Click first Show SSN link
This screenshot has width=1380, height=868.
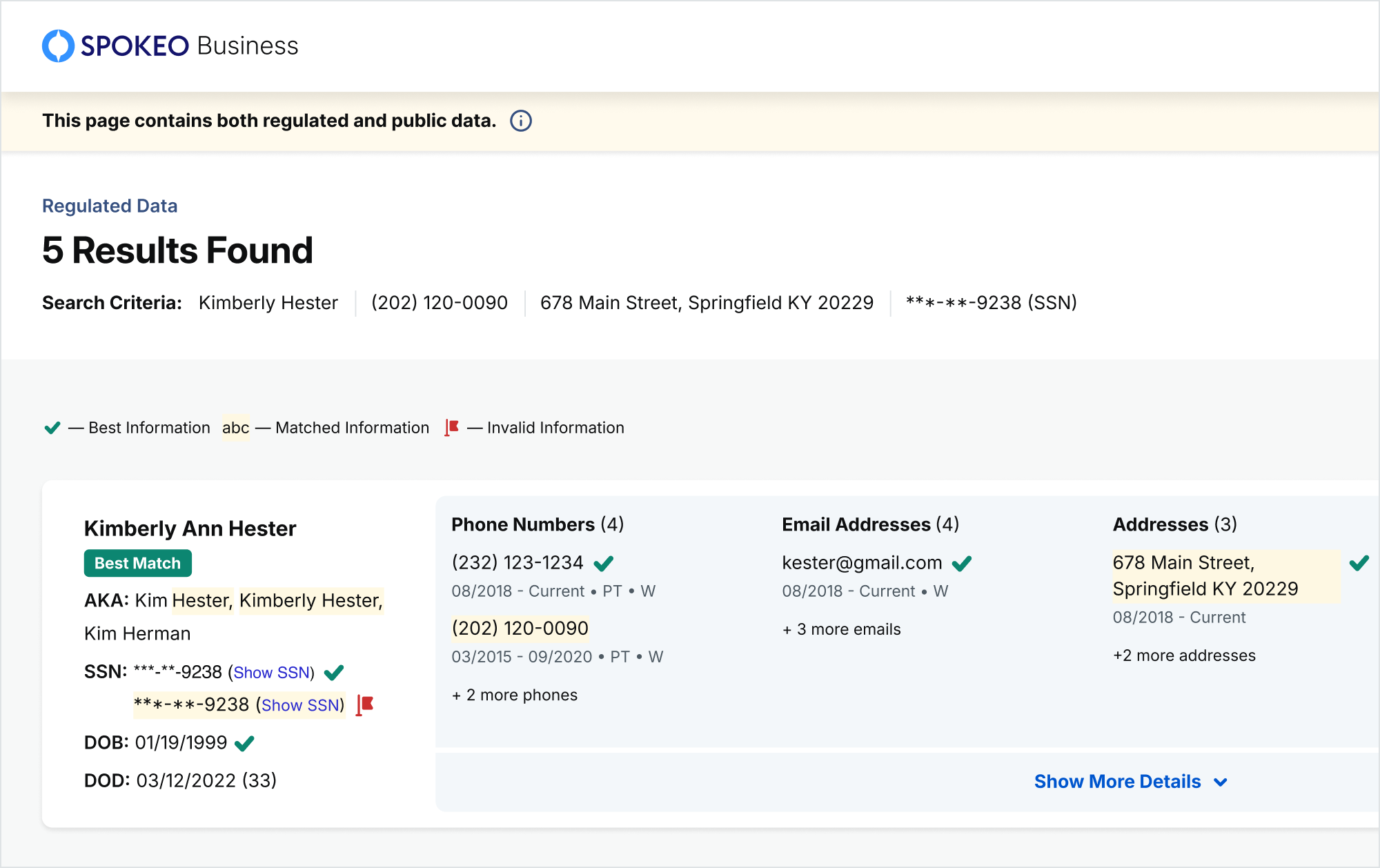[271, 673]
